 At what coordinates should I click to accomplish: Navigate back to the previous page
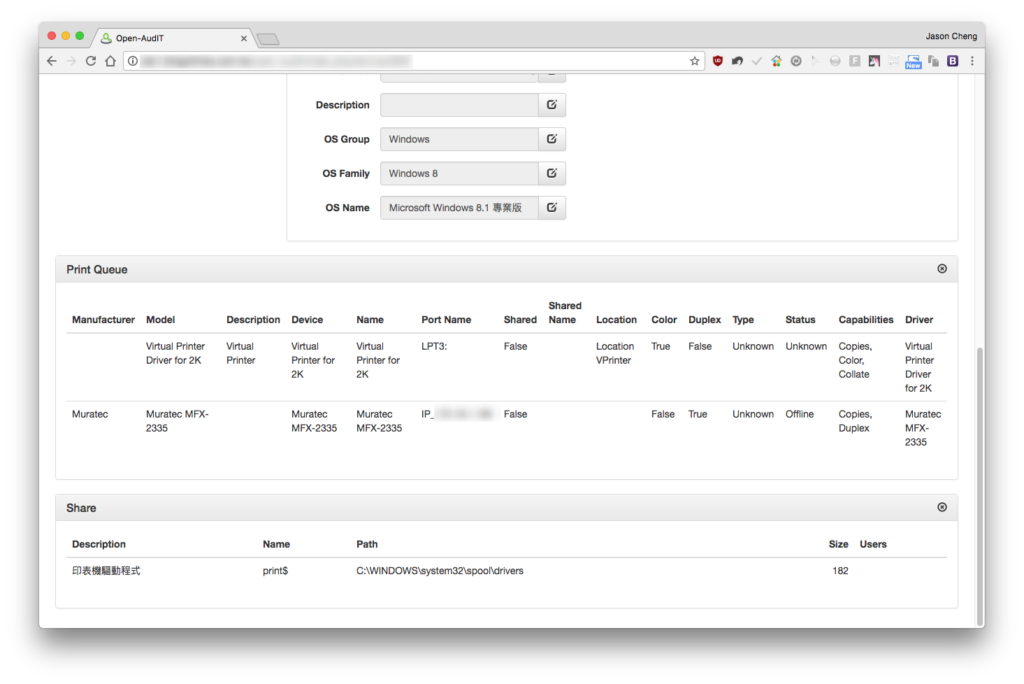52,61
